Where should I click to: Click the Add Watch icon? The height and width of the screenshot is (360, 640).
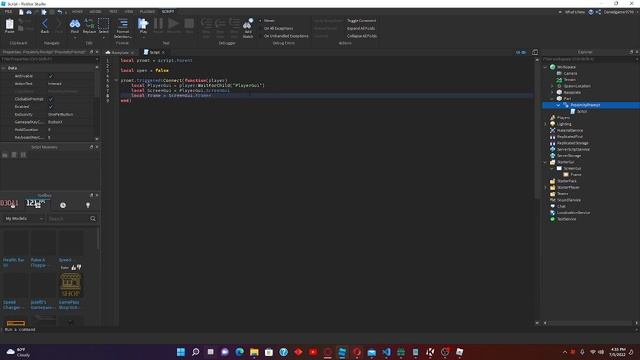[248, 24]
